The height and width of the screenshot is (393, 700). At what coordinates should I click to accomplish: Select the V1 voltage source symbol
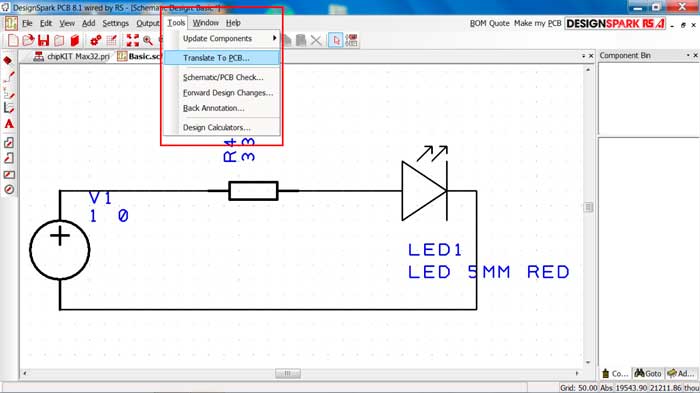[x=60, y=250]
